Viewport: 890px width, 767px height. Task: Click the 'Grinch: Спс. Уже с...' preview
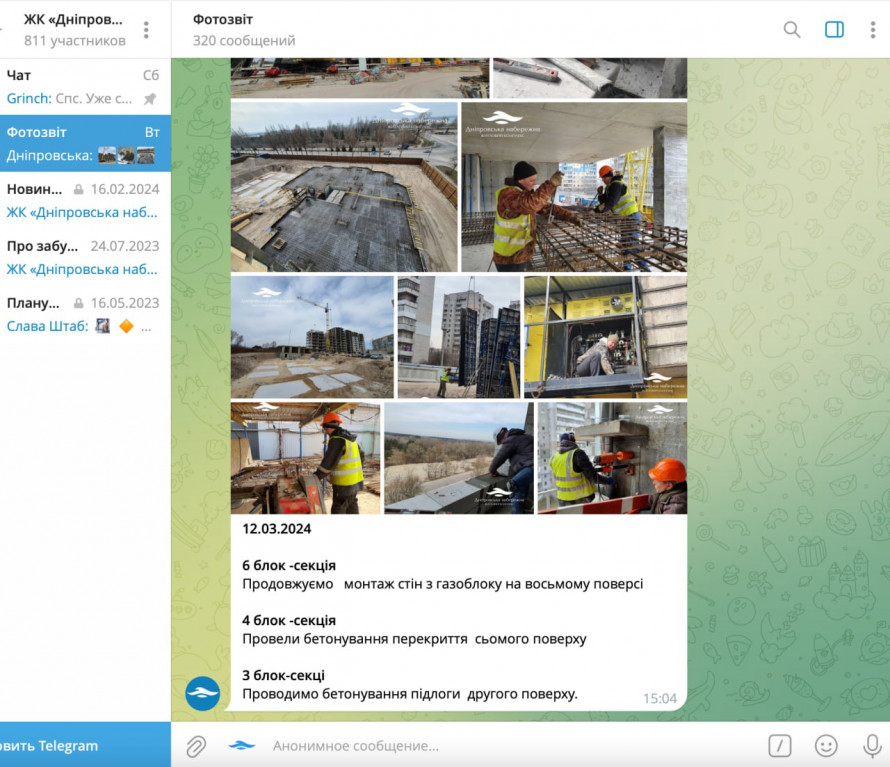coord(69,99)
